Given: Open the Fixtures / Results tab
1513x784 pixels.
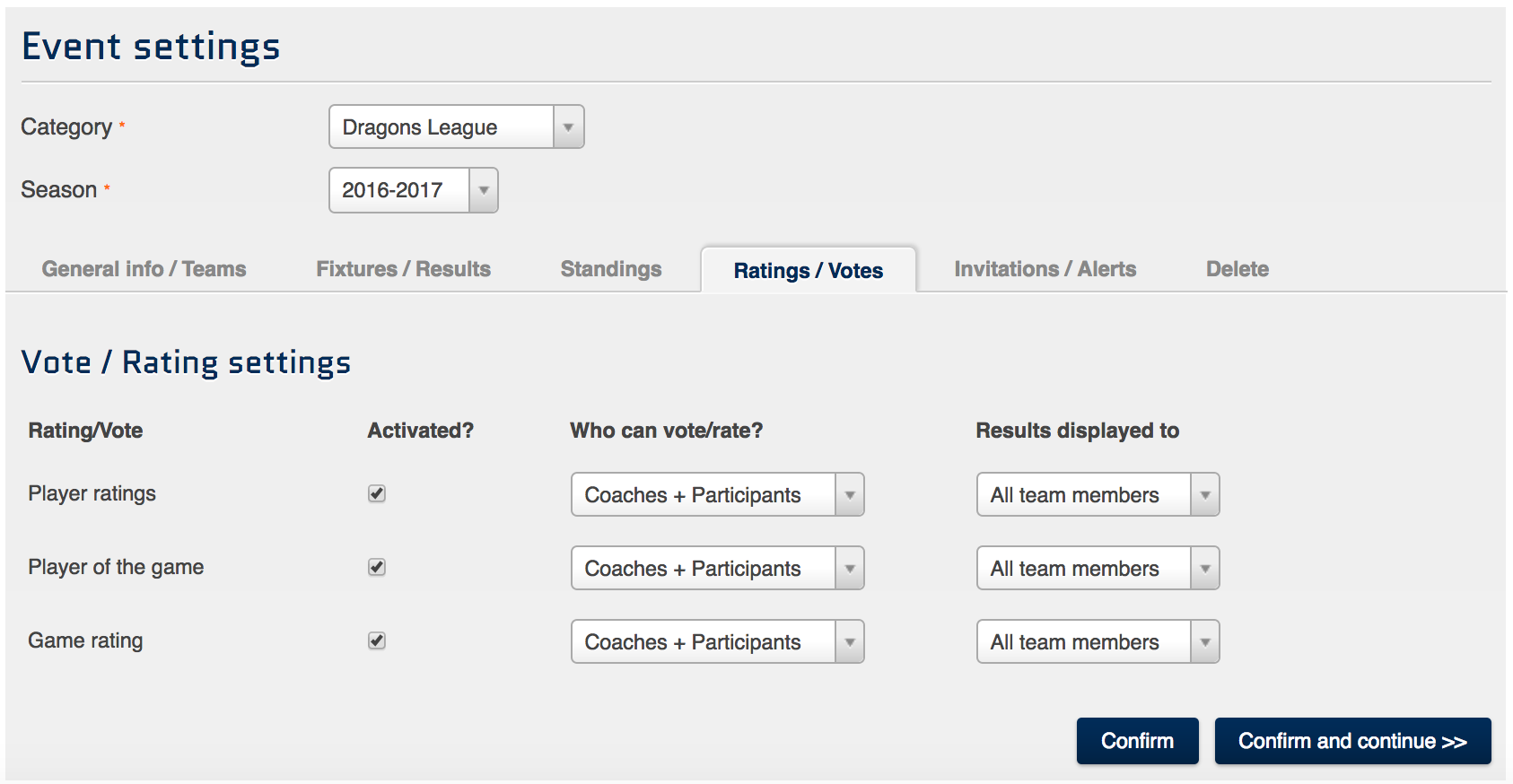Looking at the screenshot, I should point(403,269).
